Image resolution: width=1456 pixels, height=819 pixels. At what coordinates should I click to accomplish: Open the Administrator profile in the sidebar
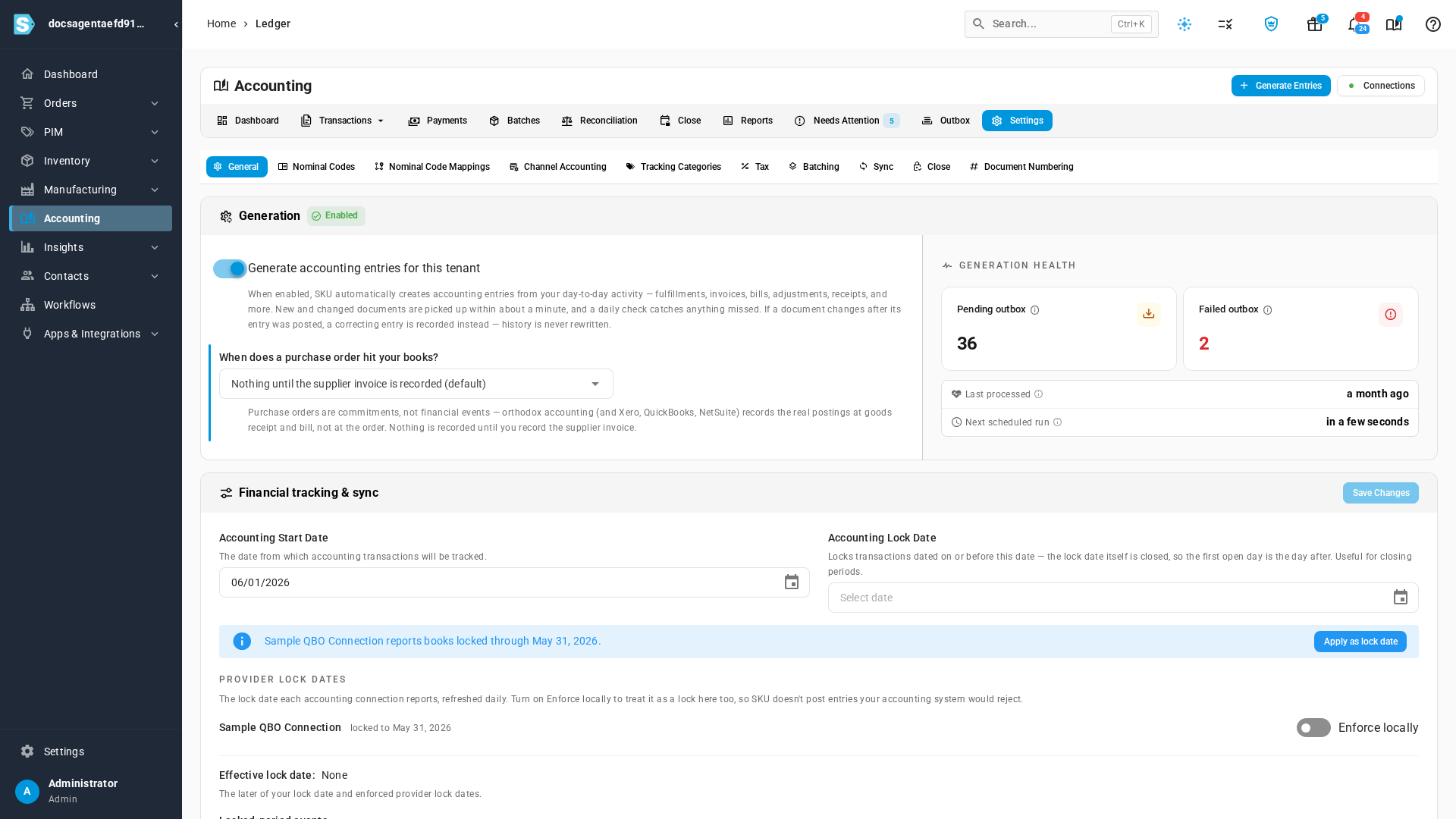(x=91, y=791)
